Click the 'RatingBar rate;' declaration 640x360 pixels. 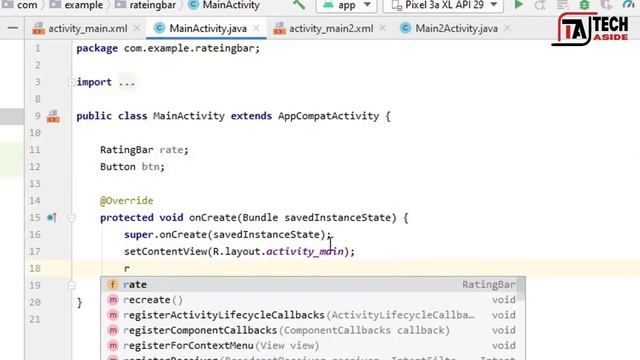click(x=144, y=150)
